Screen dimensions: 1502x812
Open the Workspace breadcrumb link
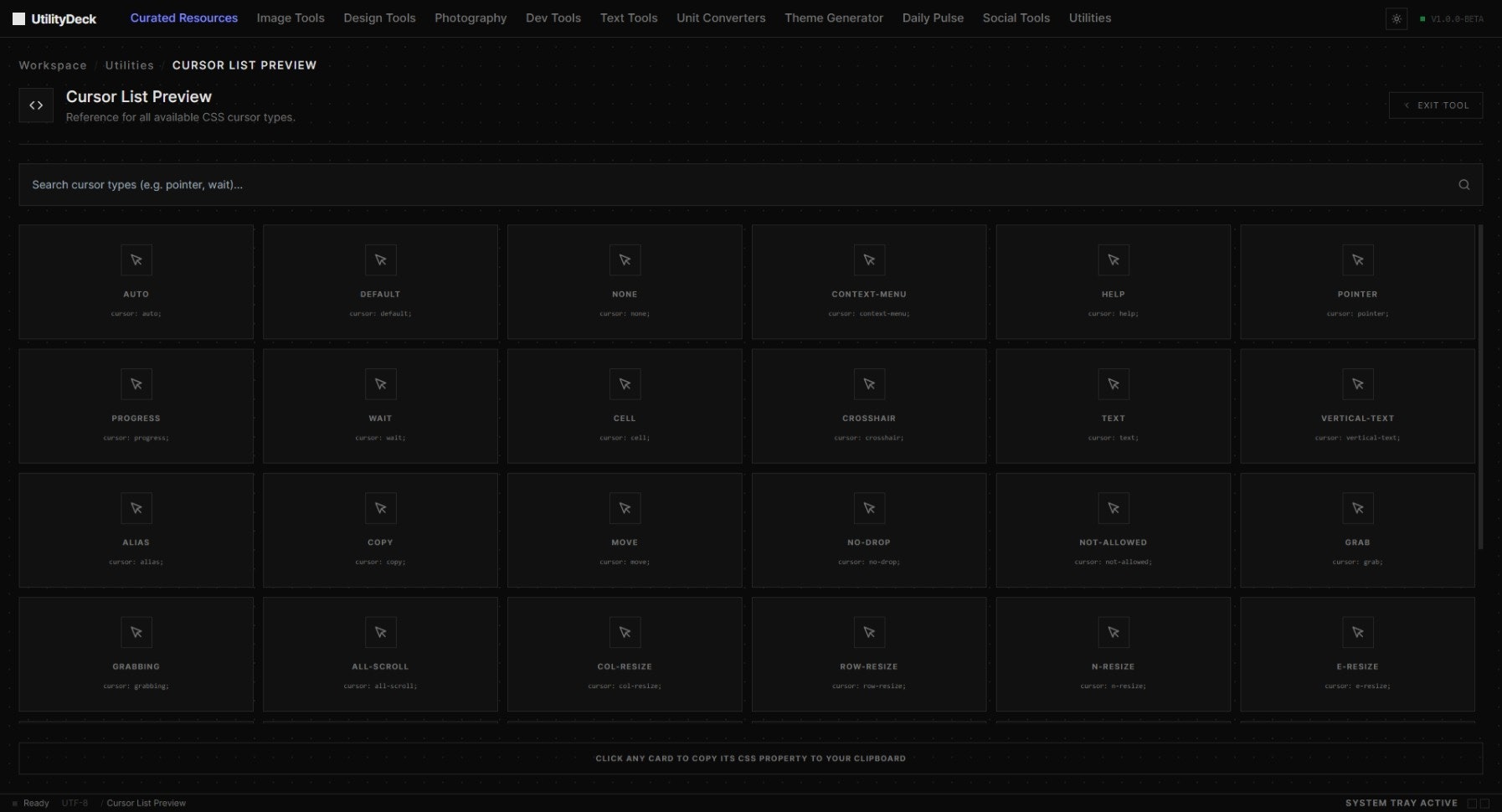click(52, 64)
